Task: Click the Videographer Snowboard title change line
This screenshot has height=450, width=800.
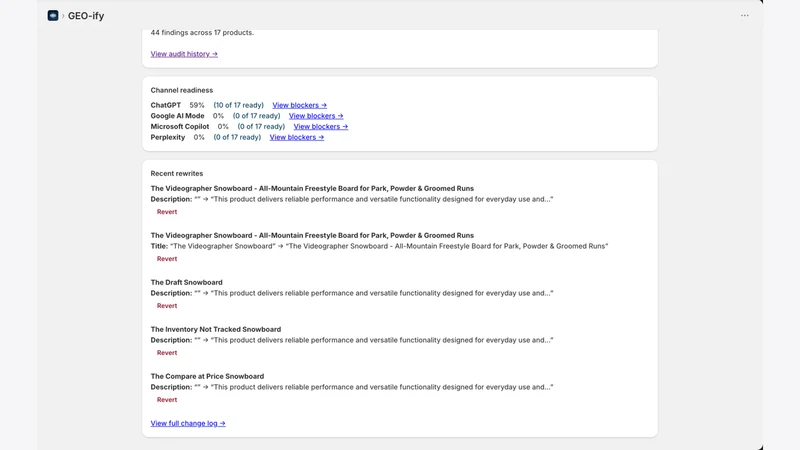Action: tap(379, 246)
